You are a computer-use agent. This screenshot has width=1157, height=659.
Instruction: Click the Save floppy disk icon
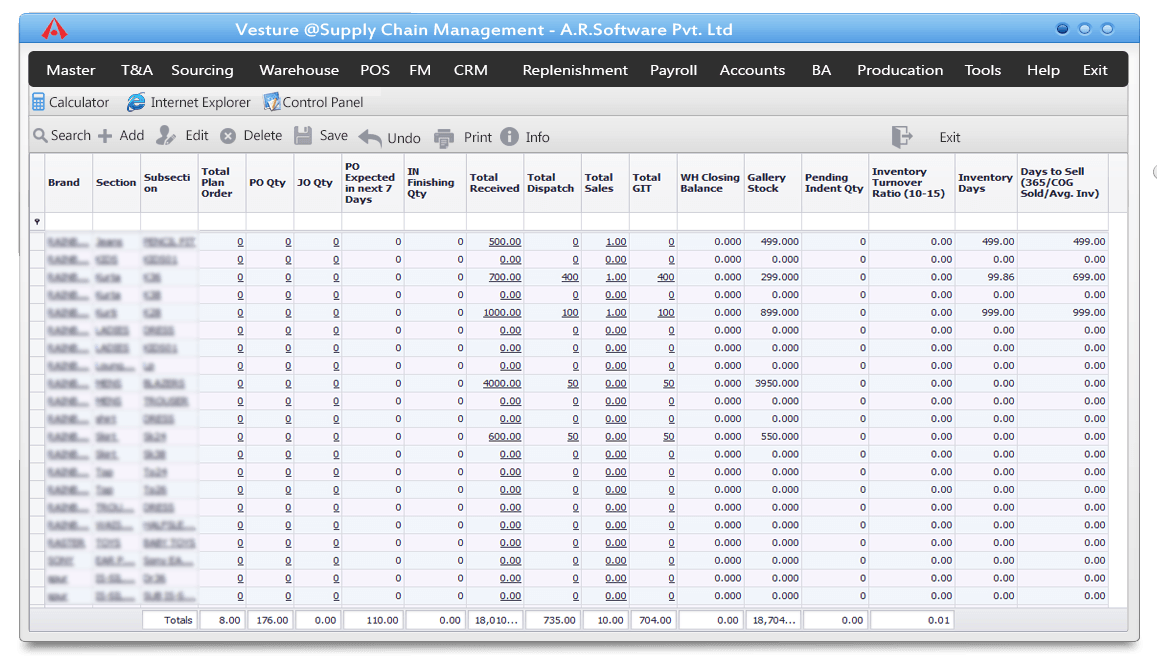(303, 135)
